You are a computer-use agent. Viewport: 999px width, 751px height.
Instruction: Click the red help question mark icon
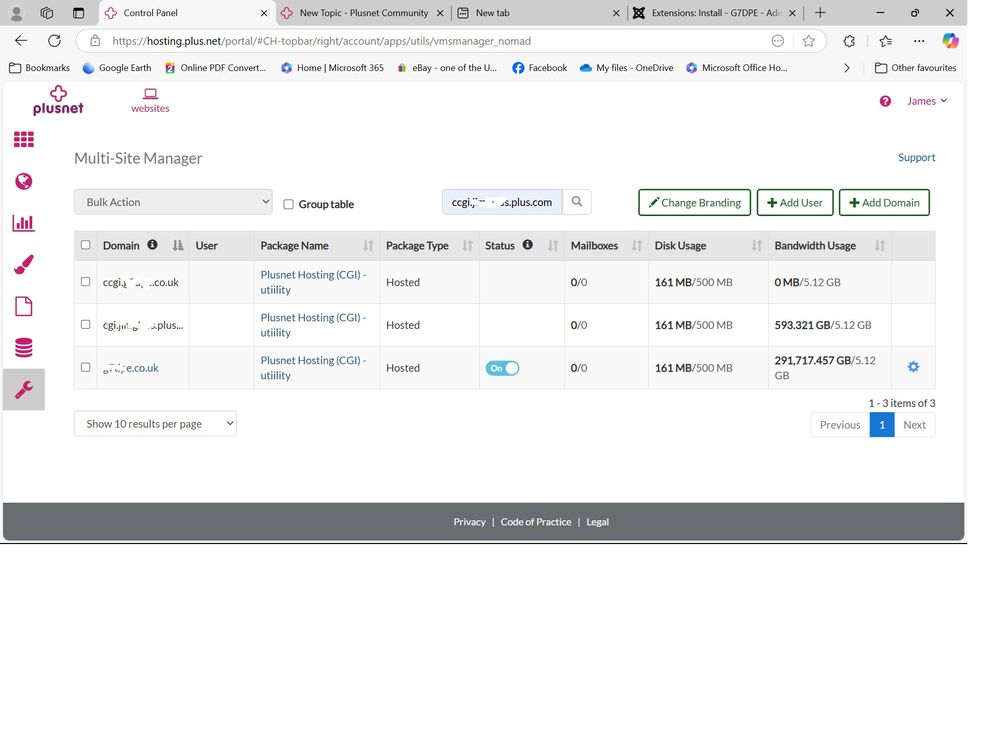pos(885,101)
